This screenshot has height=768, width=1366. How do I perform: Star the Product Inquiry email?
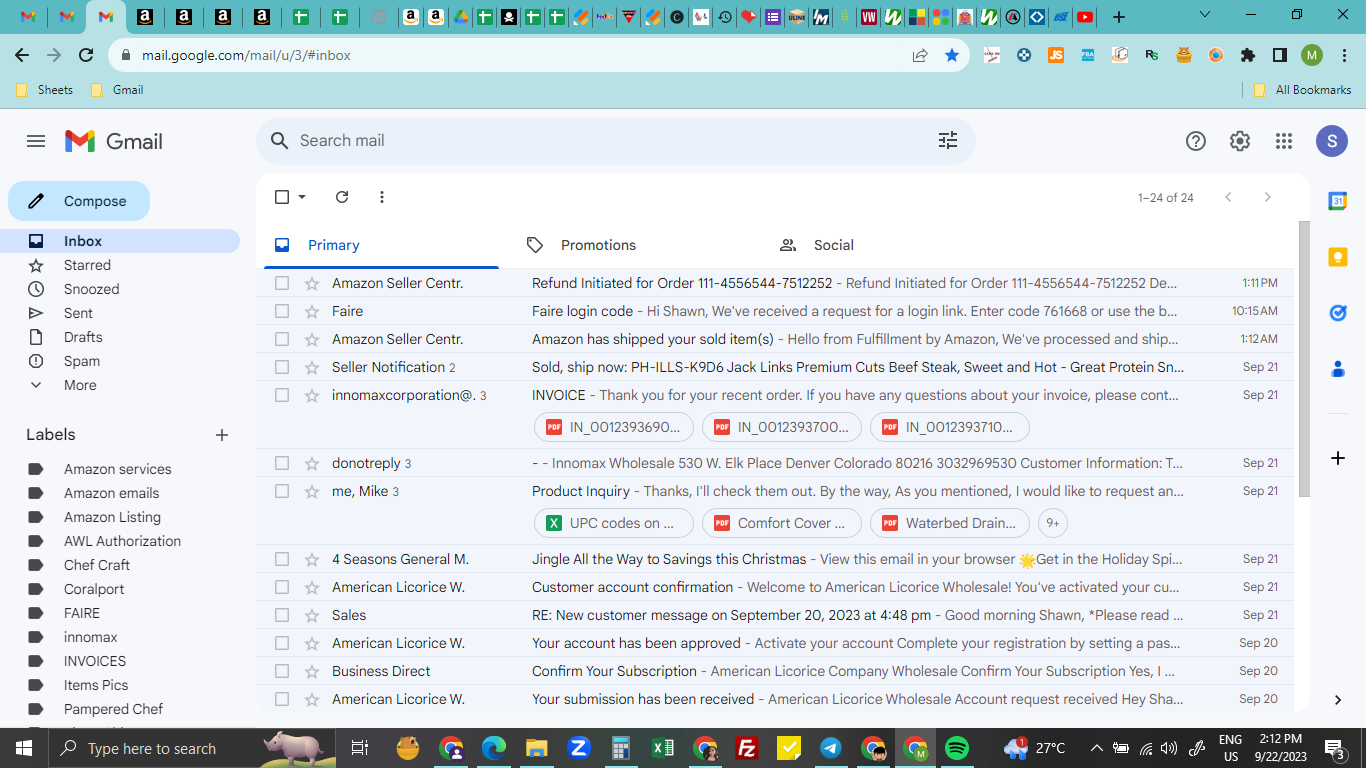[x=312, y=491]
